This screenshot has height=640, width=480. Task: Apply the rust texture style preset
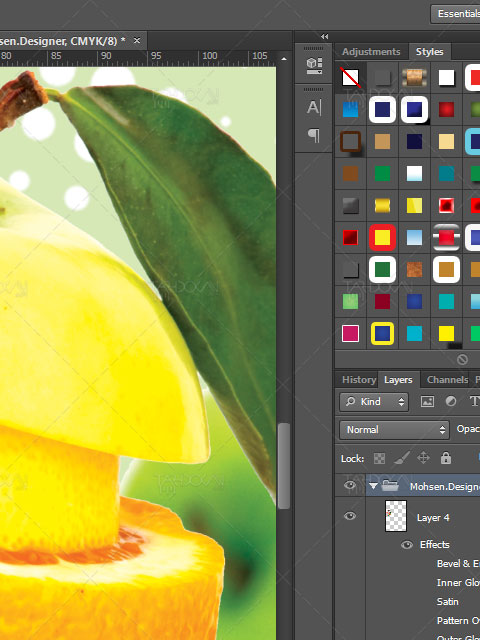tap(414, 269)
